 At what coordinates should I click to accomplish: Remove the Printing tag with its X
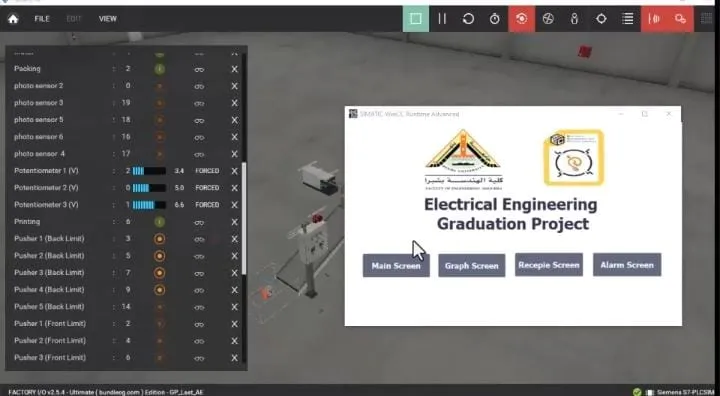point(235,222)
